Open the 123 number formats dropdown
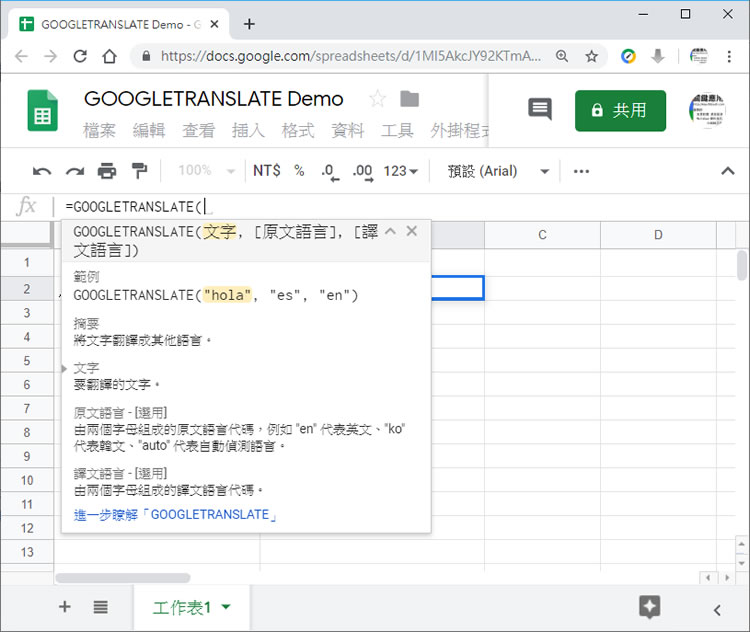The width and height of the screenshot is (750, 632). pos(401,171)
